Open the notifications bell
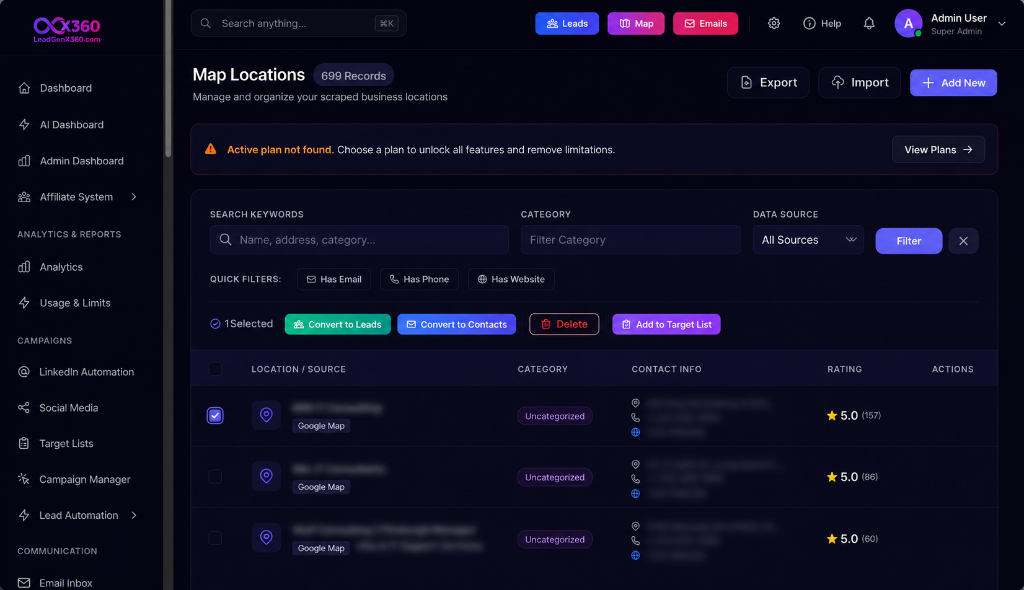 click(869, 24)
